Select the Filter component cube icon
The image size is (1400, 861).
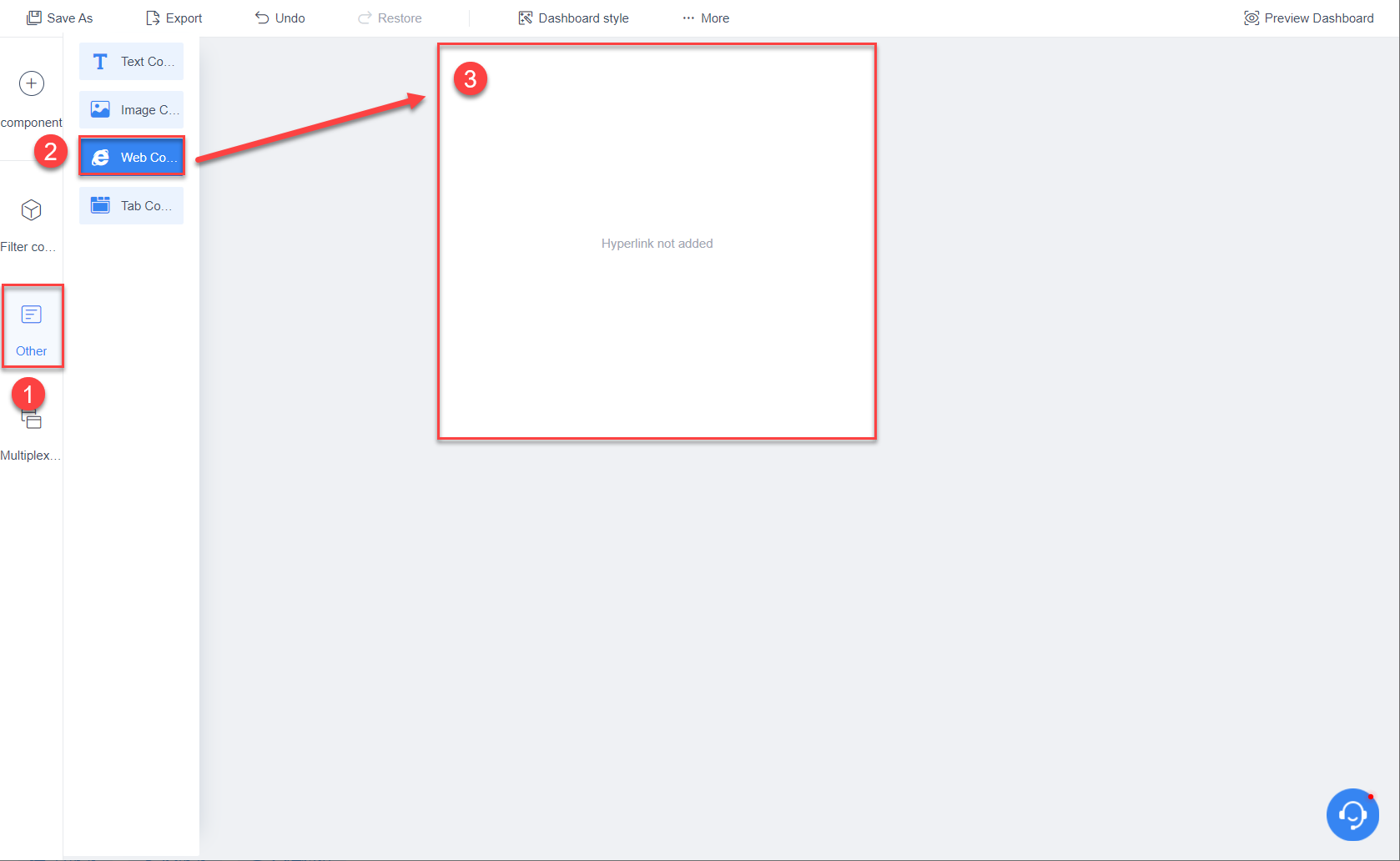tap(32, 209)
